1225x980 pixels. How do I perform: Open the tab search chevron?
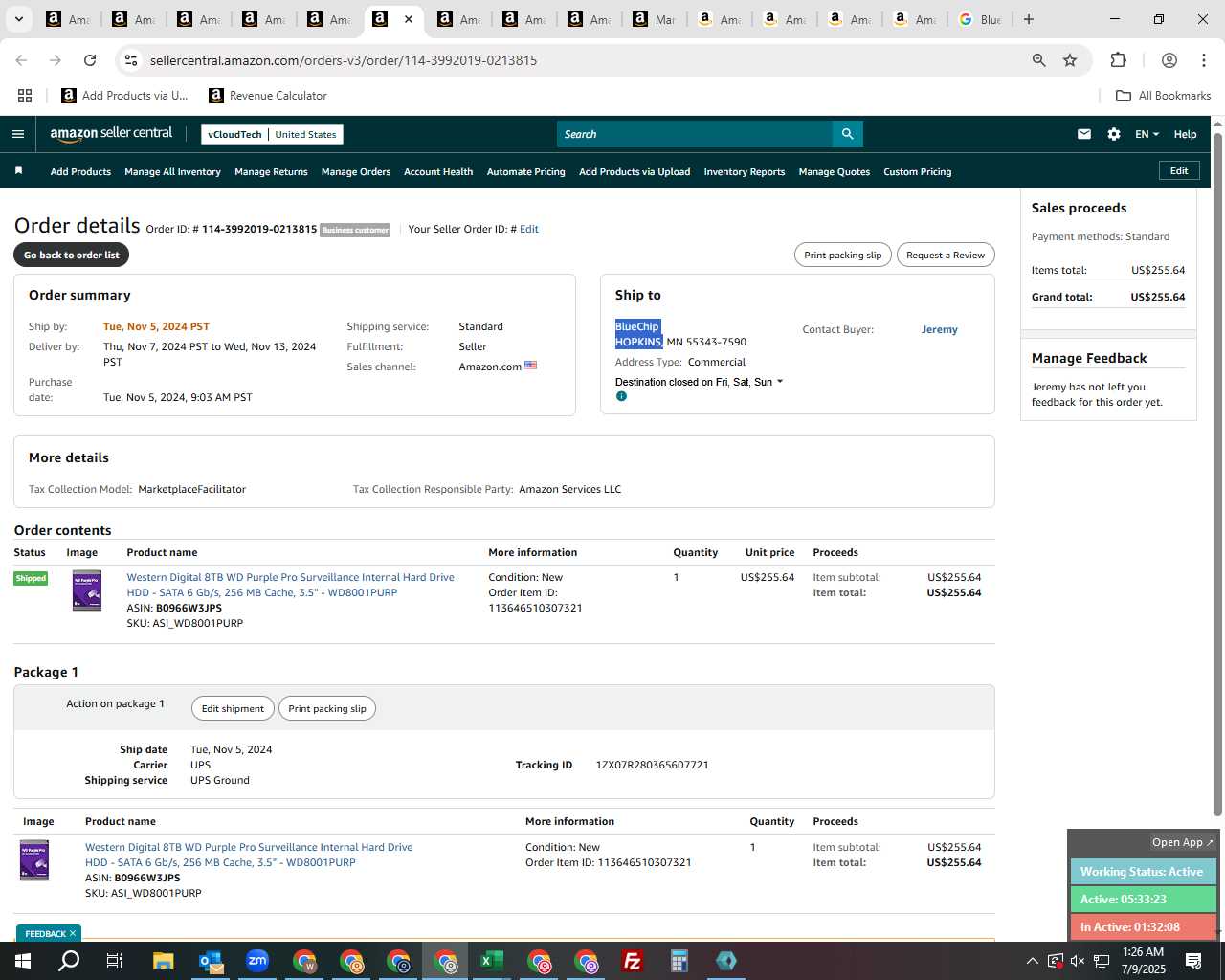click(18, 19)
